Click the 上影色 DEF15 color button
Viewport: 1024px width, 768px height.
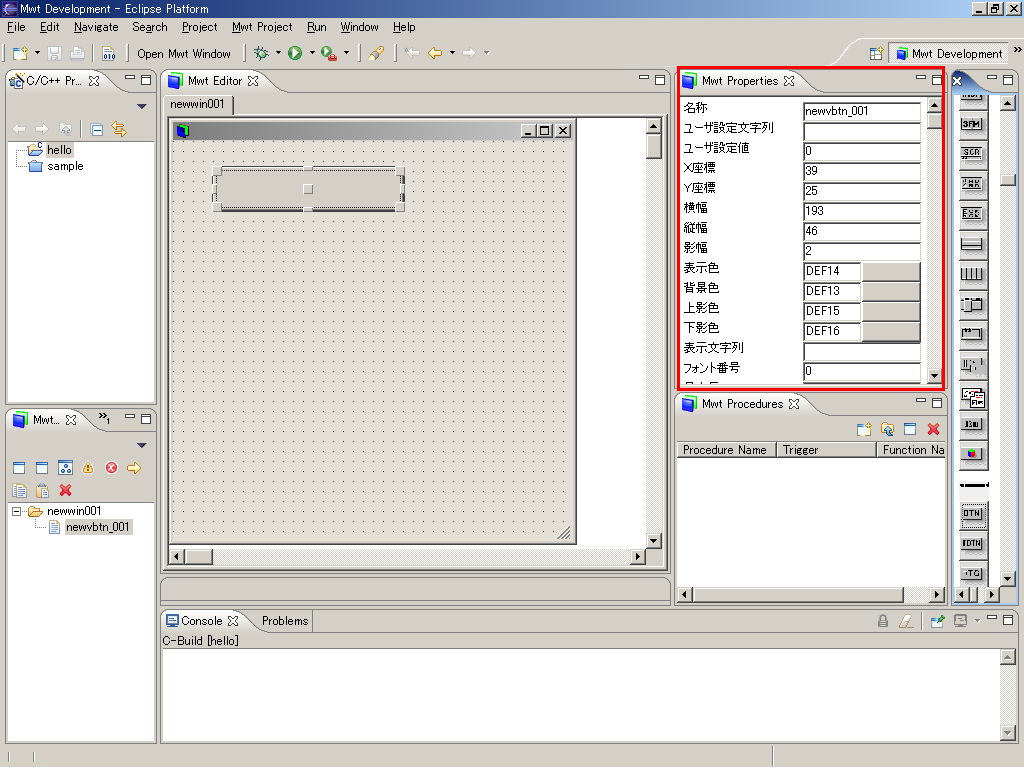click(891, 311)
